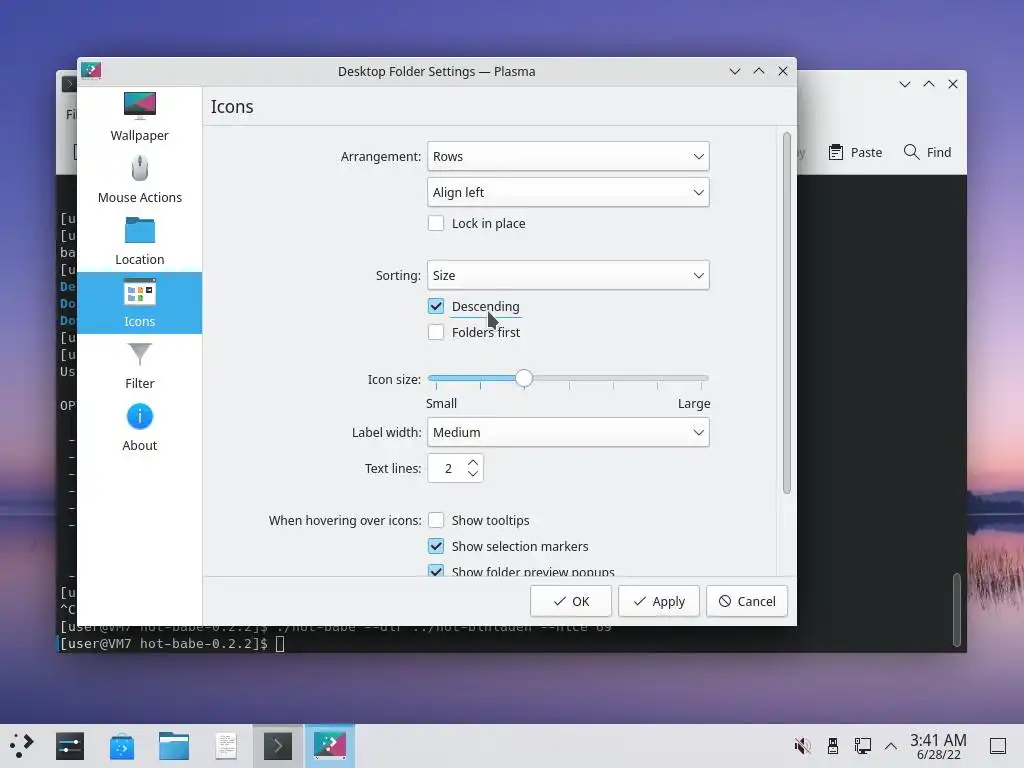Open the Align left alignment dropdown
Screen dimensions: 1024x768
(568, 192)
